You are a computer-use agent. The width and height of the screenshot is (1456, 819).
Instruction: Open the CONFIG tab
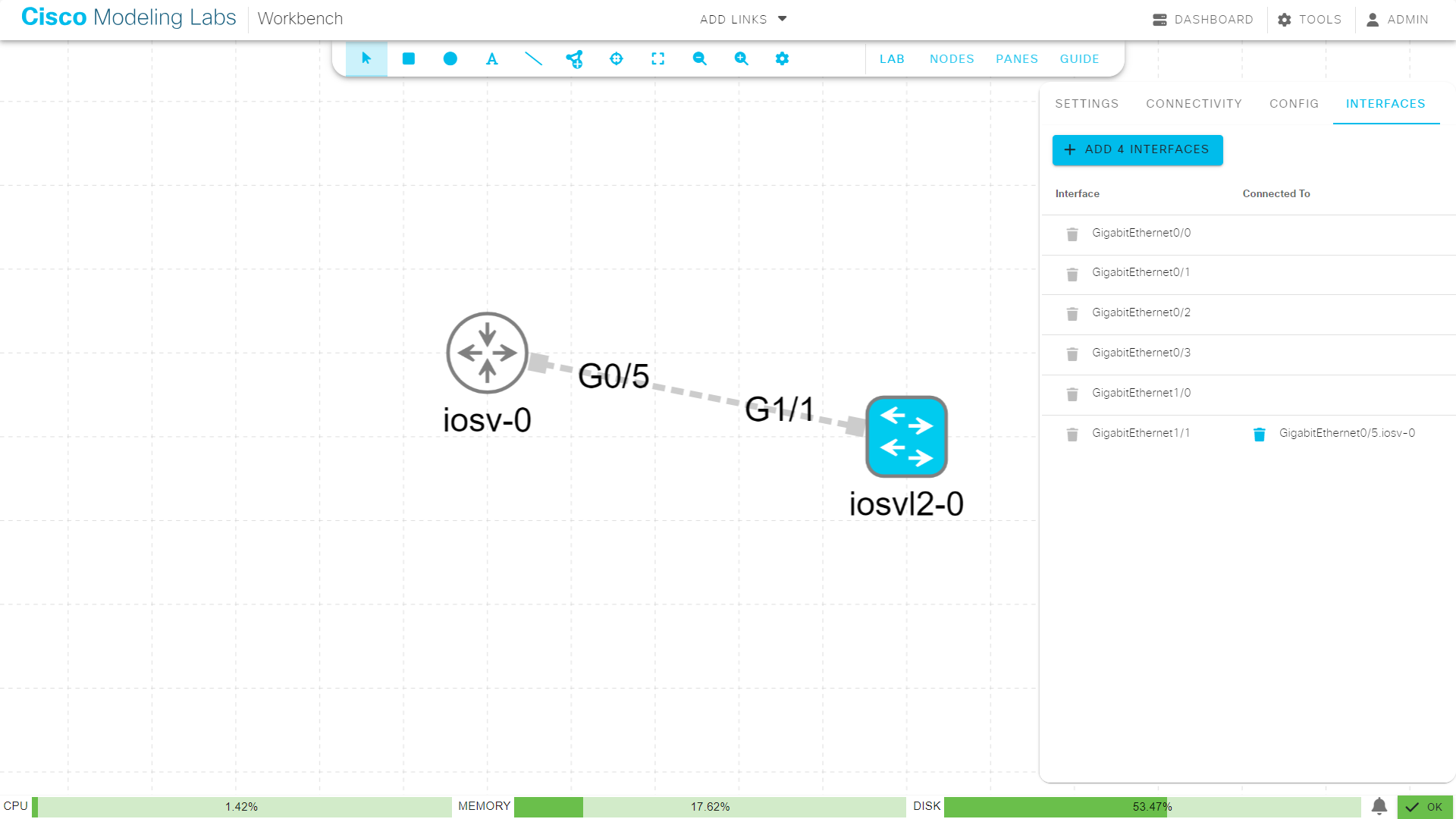(x=1294, y=104)
